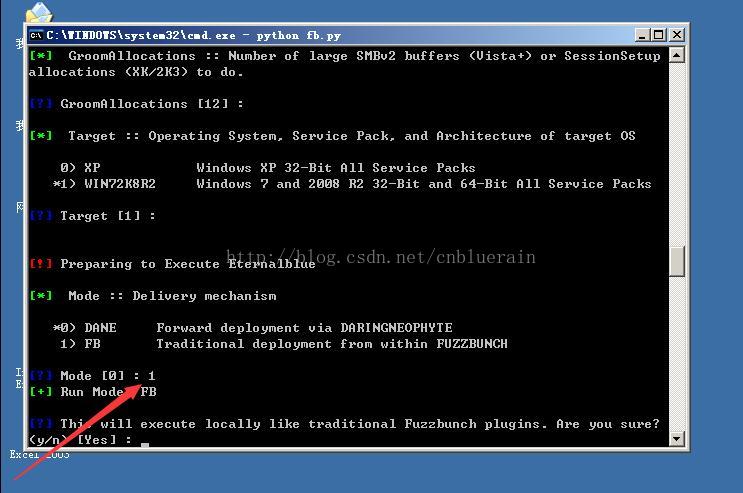The height and width of the screenshot is (493, 743).
Task: Click the '*0) DANE' mode option line
Action: [x=253, y=328]
